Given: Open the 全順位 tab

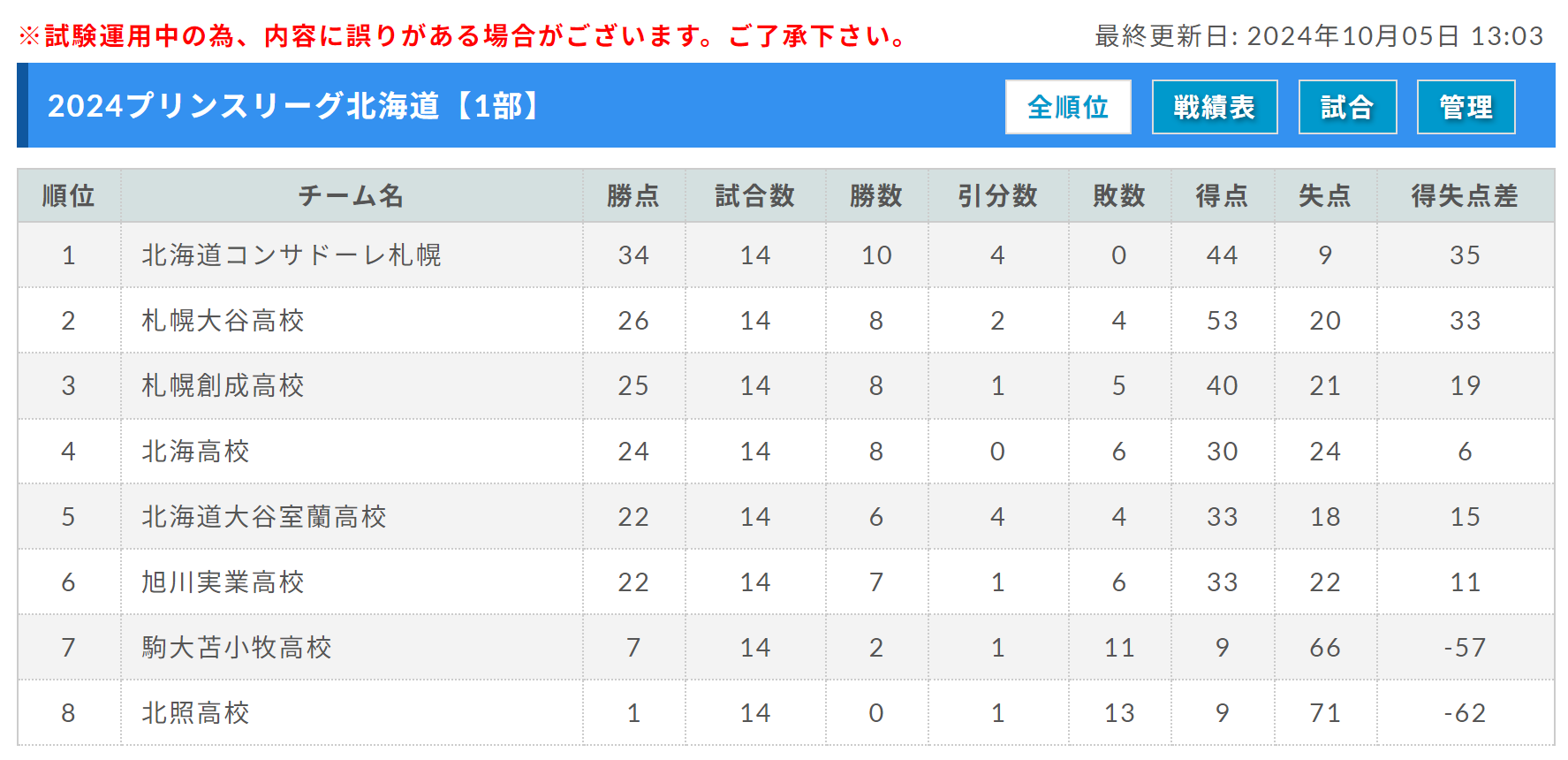Looking at the screenshot, I should [1068, 107].
